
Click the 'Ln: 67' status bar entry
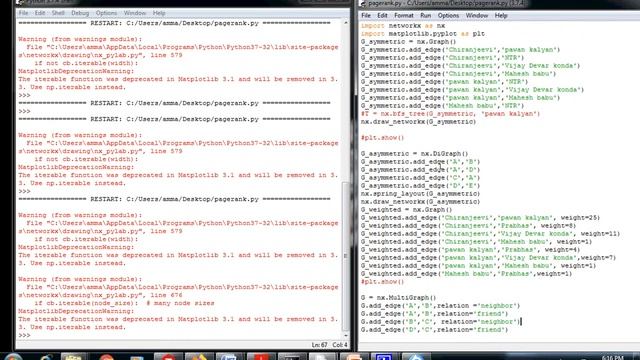(x=320, y=345)
